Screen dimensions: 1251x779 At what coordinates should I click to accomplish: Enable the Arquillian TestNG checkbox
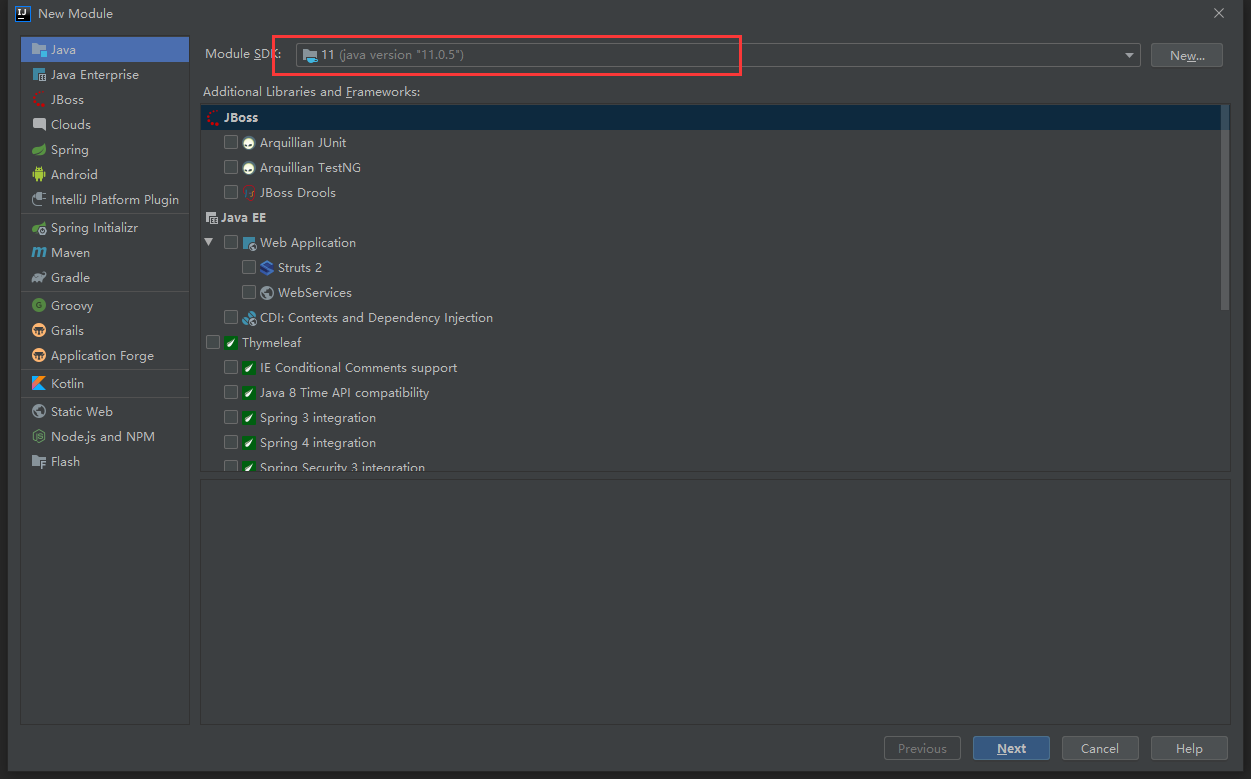(x=231, y=167)
